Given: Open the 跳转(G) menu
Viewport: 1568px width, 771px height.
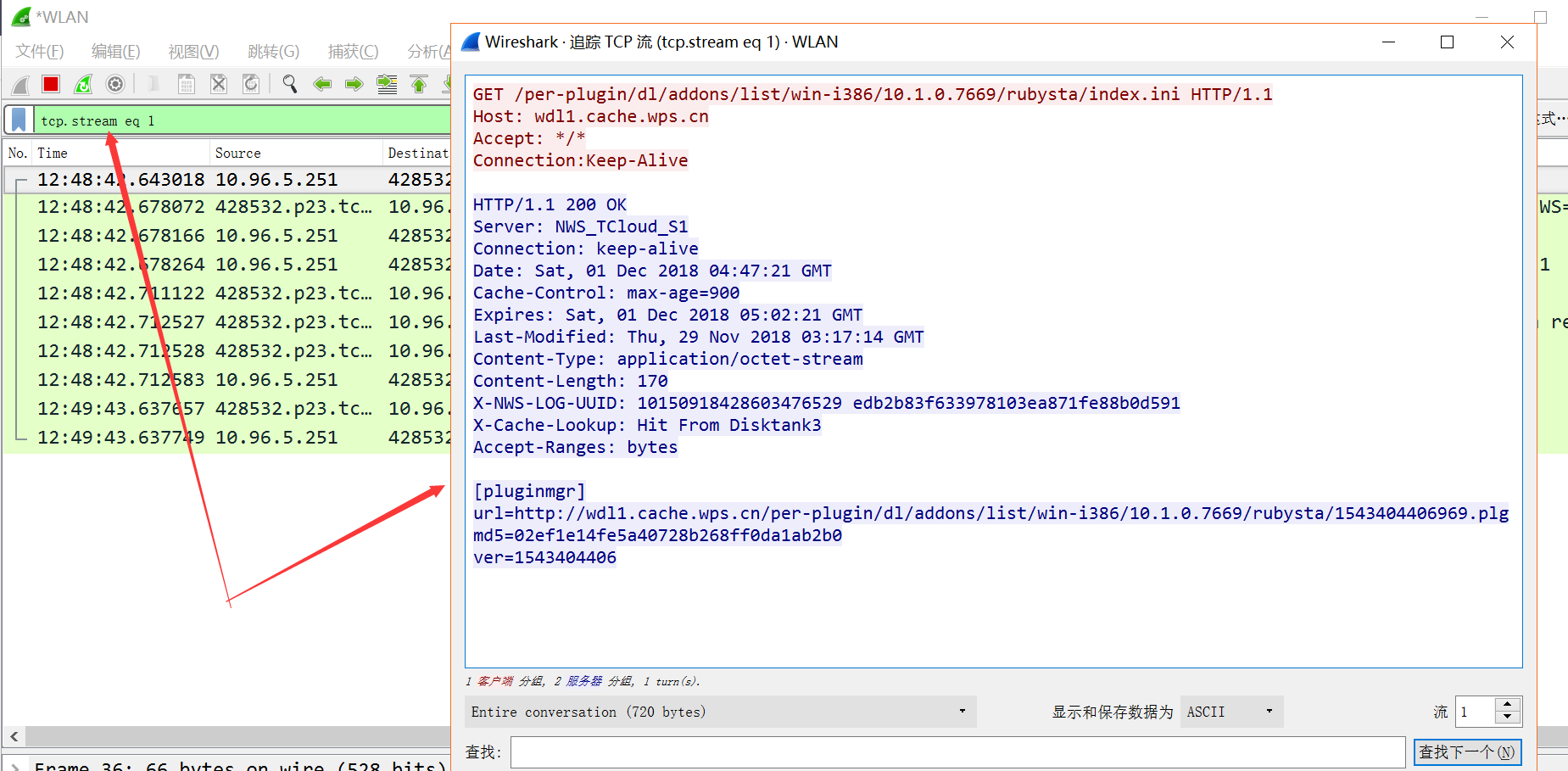Looking at the screenshot, I should 274,52.
